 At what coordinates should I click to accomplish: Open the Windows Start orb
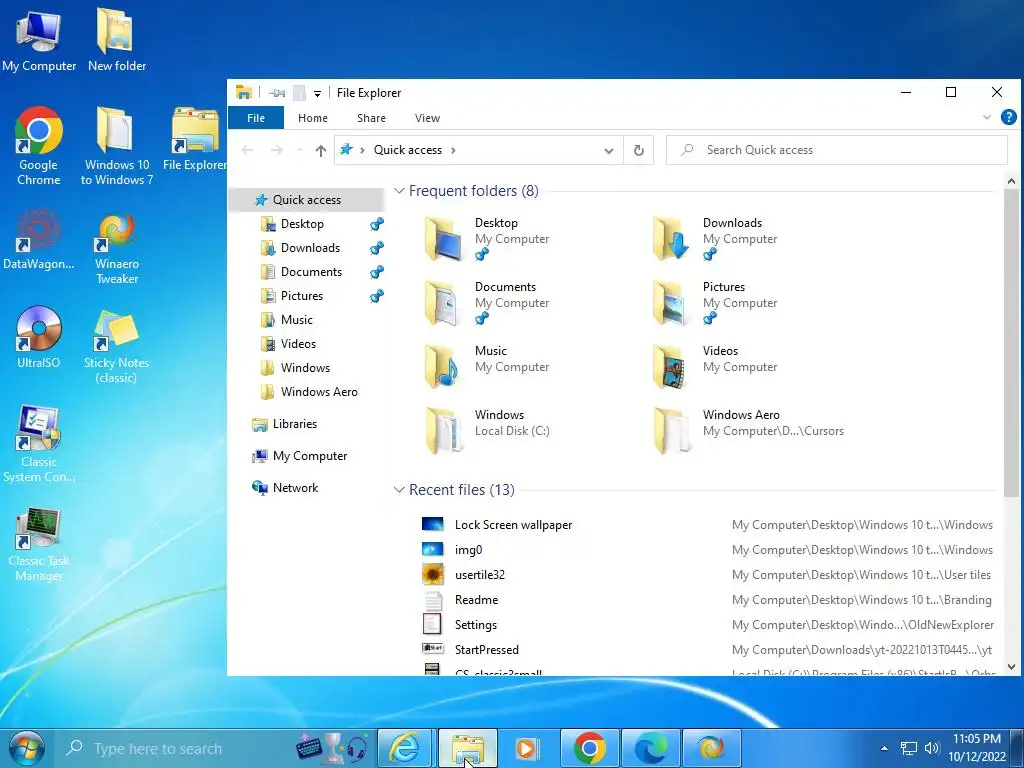coord(27,748)
